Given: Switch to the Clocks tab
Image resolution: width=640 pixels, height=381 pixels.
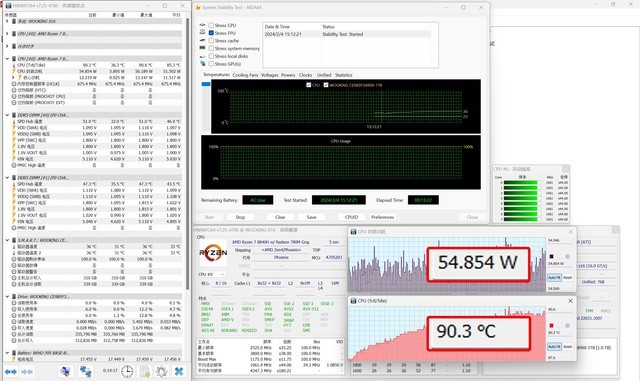Looking at the screenshot, I should [x=305, y=75].
